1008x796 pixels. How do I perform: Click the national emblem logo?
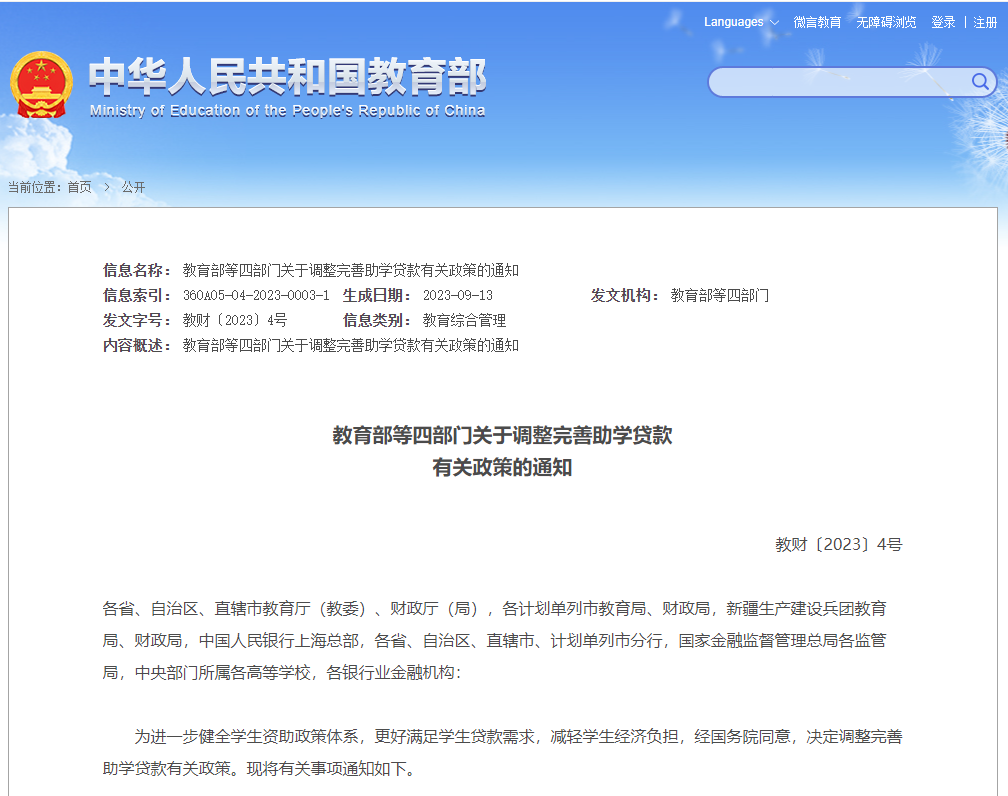point(41,84)
